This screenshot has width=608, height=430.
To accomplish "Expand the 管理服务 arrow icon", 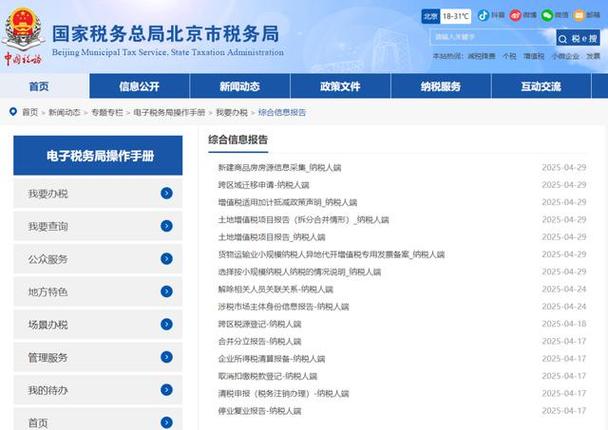I will pos(167,357).
